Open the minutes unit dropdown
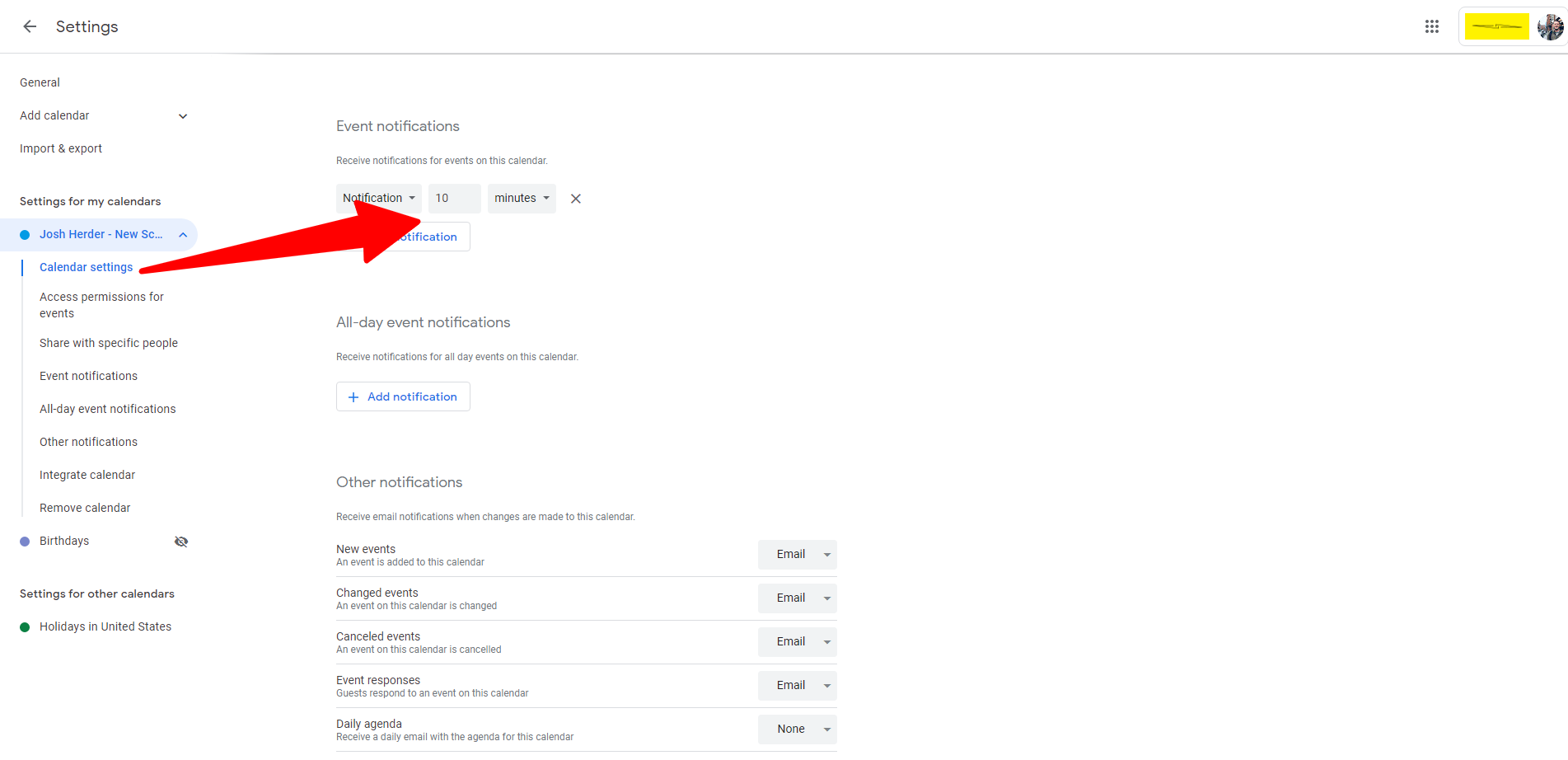The image size is (1568, 760). 522,199
